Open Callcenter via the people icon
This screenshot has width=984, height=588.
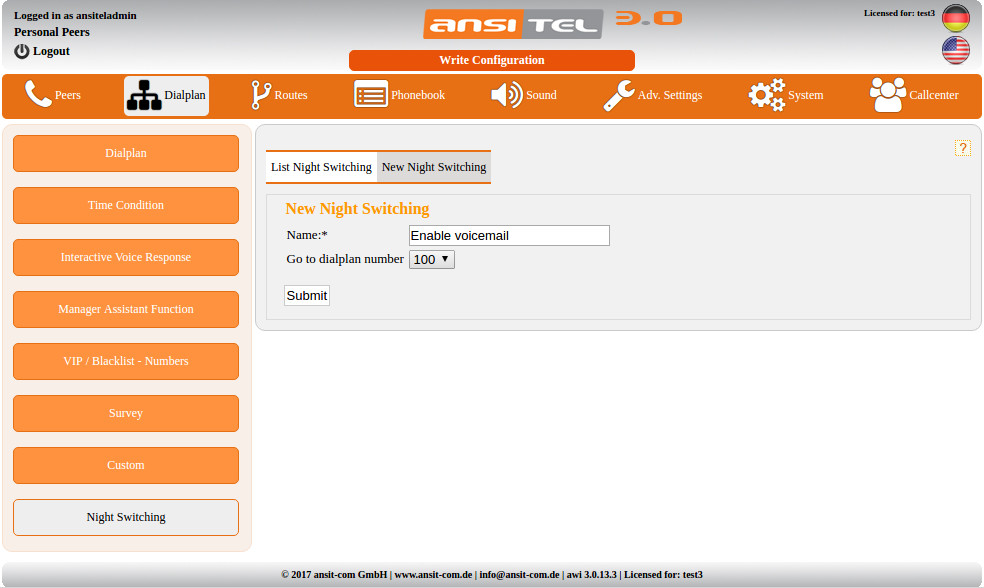[x=888, y=95]
